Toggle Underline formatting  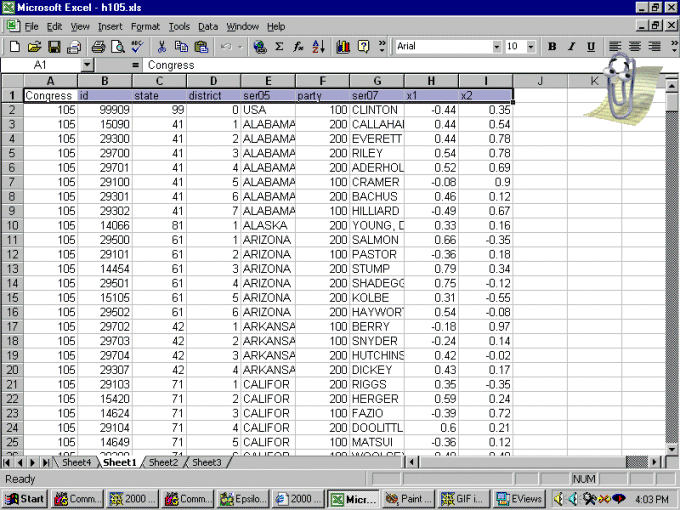(591, 47)
